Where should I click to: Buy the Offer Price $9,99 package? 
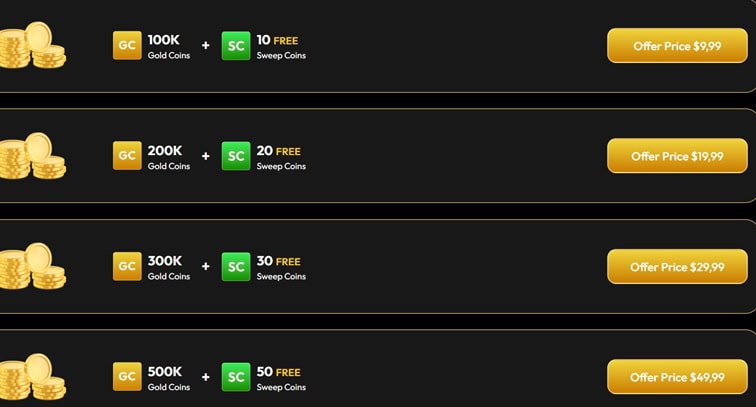(677, 46)
